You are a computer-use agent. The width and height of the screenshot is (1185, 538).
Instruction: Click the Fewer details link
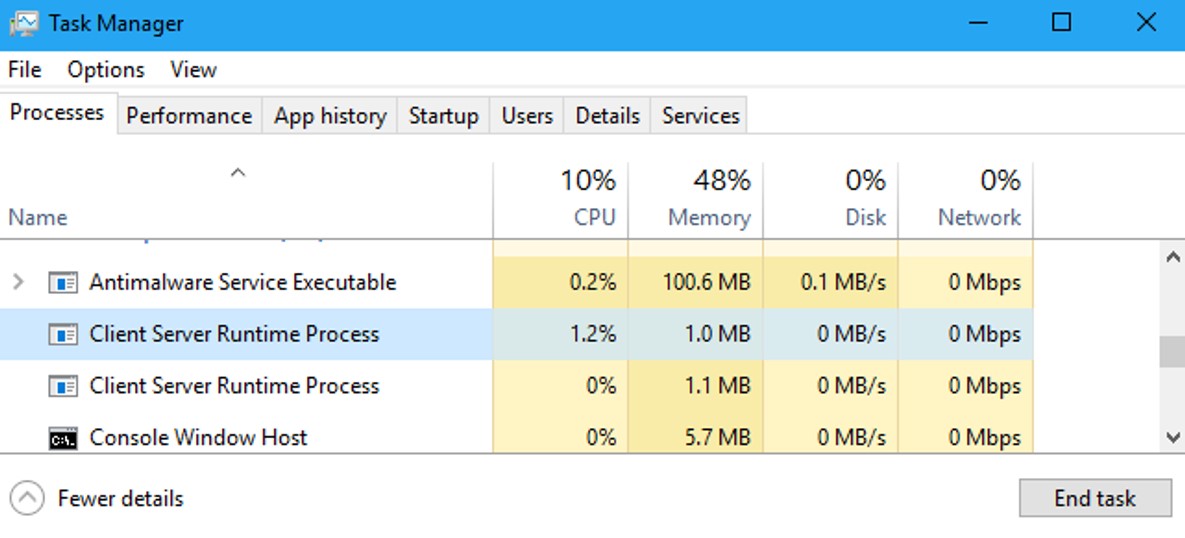[x=120, y=499]
